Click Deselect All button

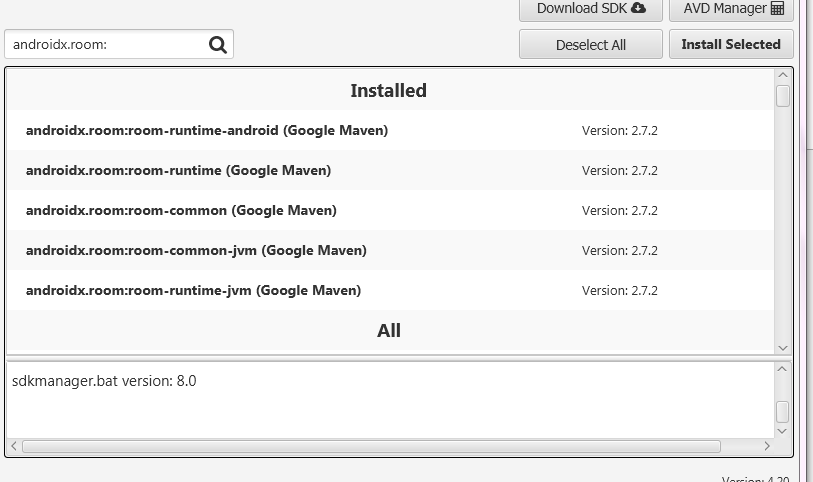pos(591,45)
